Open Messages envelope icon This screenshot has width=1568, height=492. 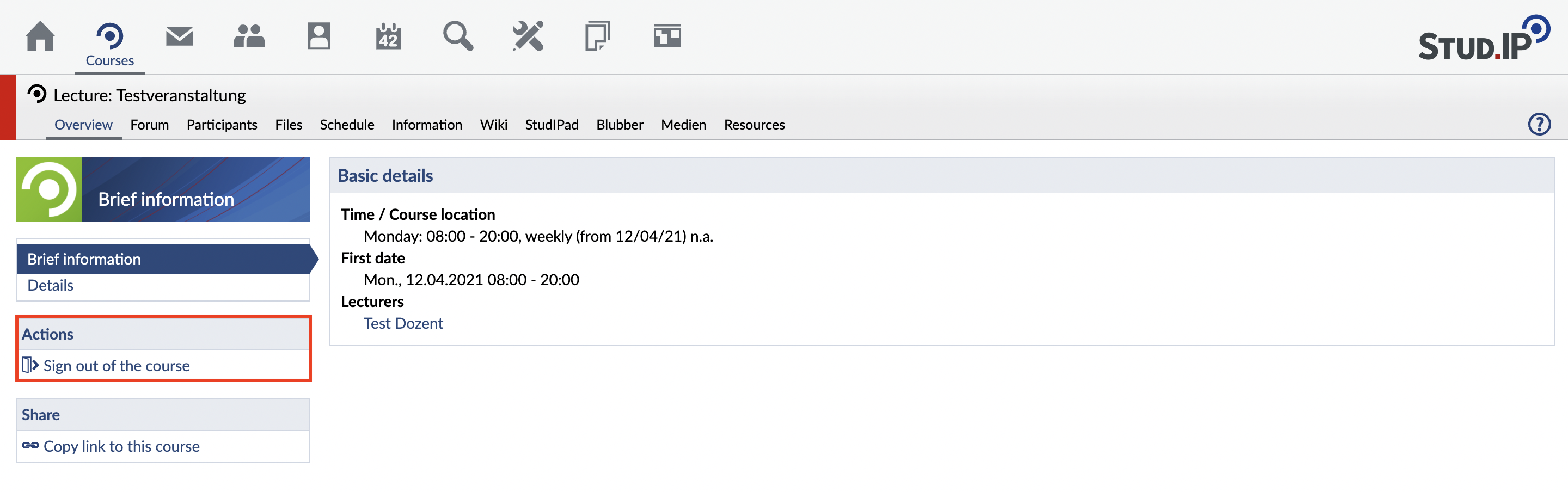click(180, 36)
